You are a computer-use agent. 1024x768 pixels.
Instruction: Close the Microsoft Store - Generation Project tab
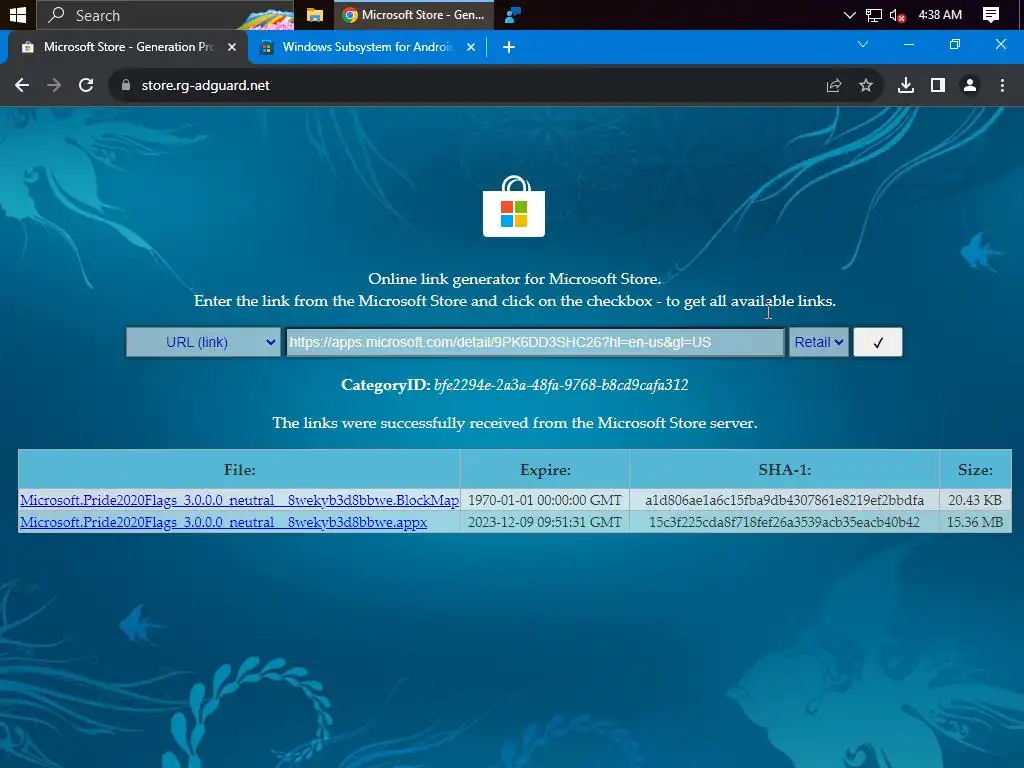pos(232,47)
